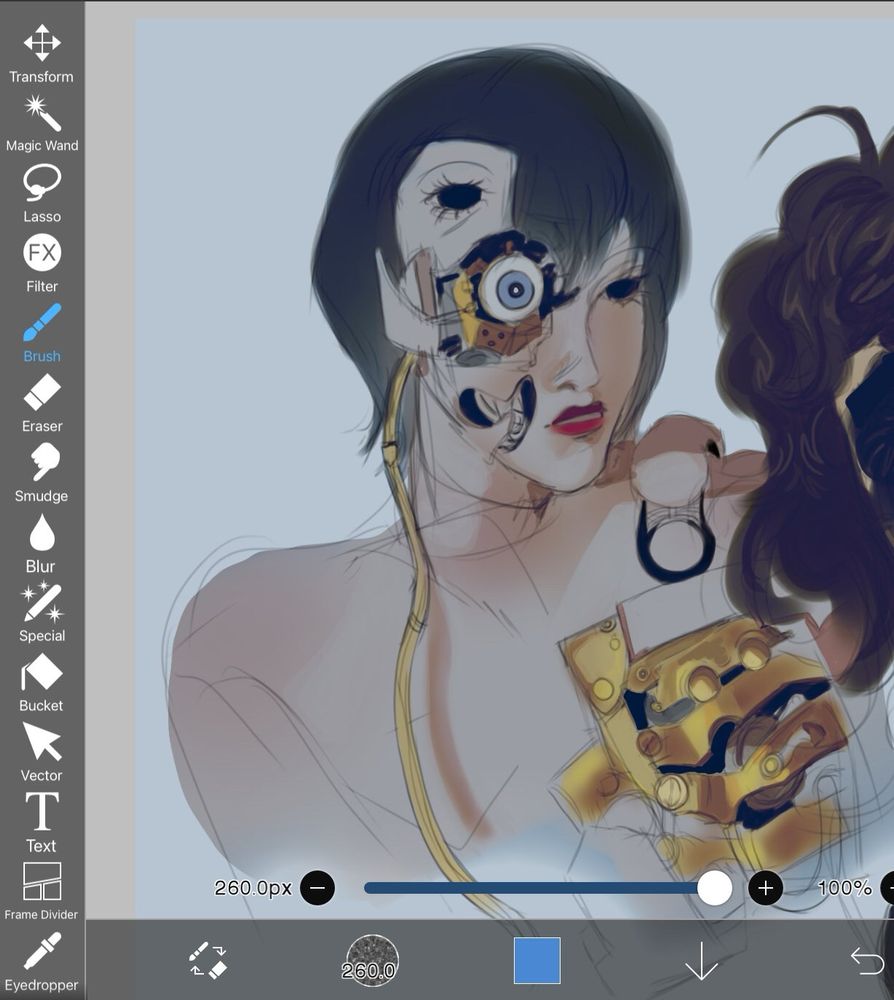Decrease brush size with minus button

(x=317, y=888)
